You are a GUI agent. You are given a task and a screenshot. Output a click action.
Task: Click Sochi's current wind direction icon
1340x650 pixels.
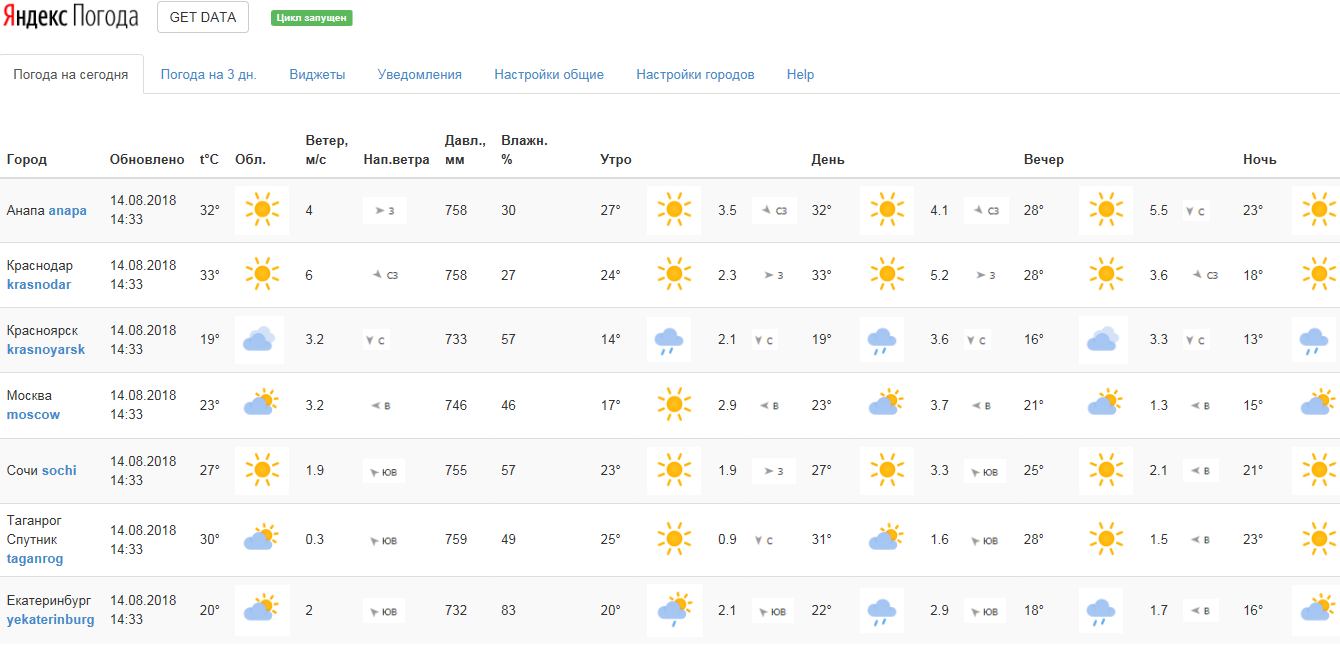[384, 471]
